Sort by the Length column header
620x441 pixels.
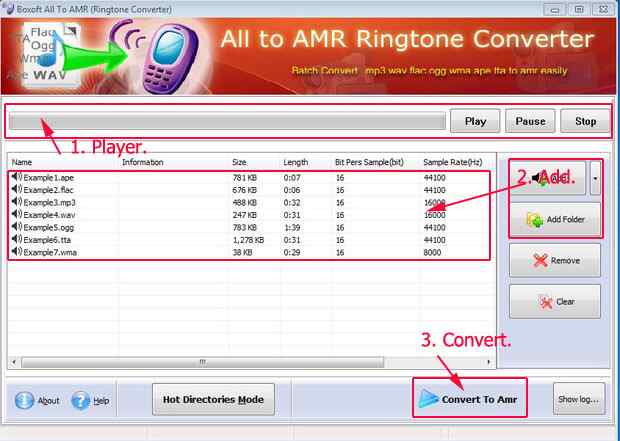[x=295, y=162]
